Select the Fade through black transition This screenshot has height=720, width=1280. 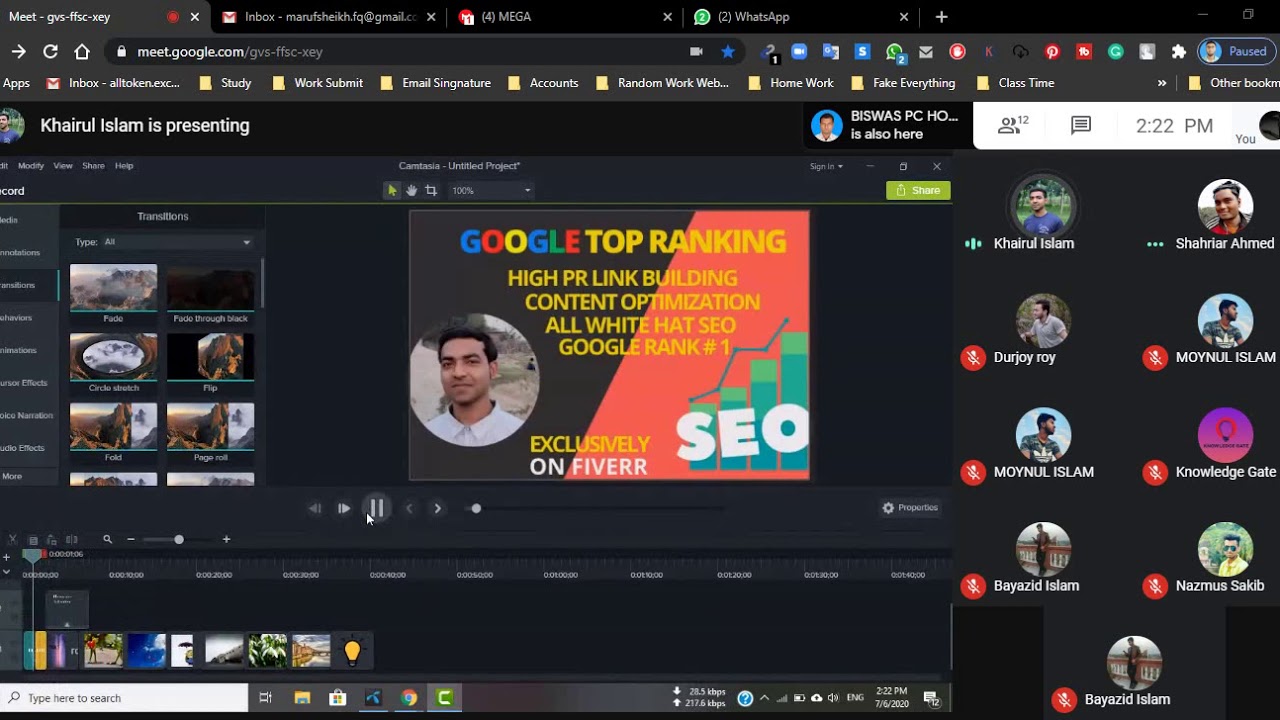(x=210, y=288)
